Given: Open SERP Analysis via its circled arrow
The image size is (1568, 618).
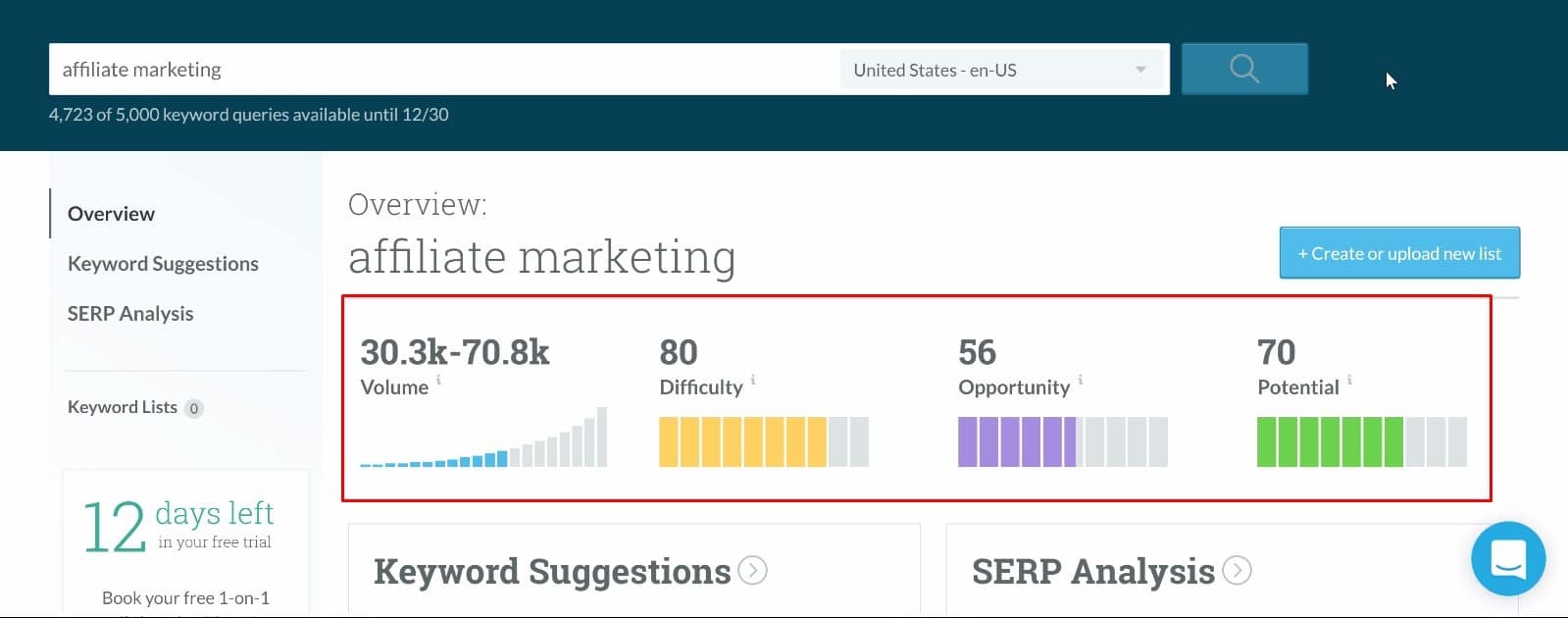Looking at the screenshot, I should (x=1237, y=570).
